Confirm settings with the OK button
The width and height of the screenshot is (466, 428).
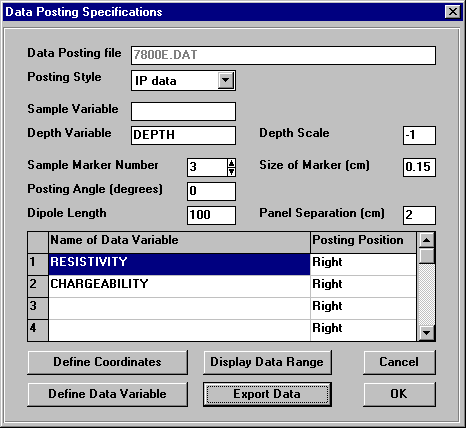pyautogui.click(x=399, y=394)
